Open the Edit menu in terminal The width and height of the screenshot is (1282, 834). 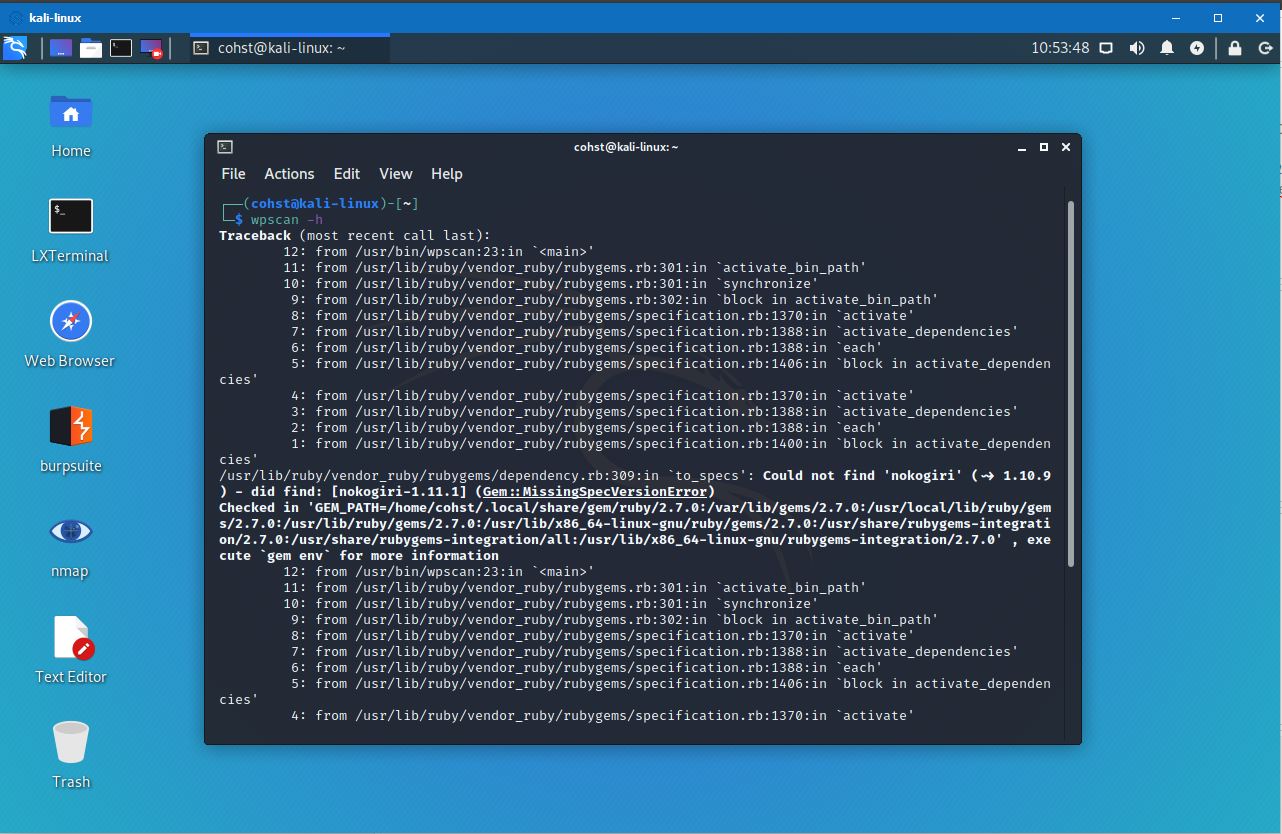click(x=347, y=174)
